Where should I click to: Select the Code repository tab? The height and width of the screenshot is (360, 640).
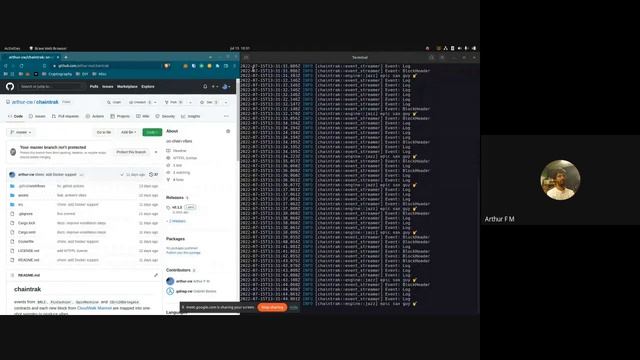click(16, 116)
